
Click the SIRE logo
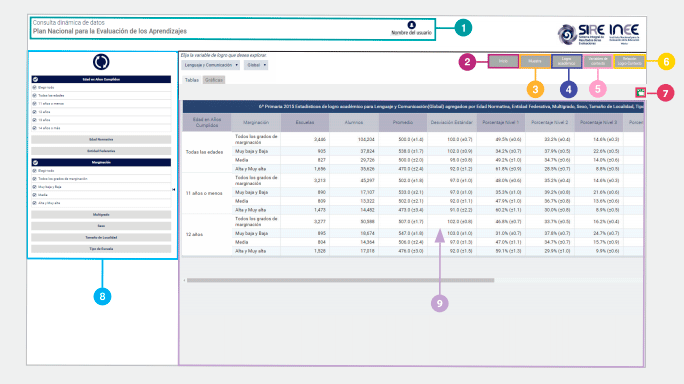581,34
